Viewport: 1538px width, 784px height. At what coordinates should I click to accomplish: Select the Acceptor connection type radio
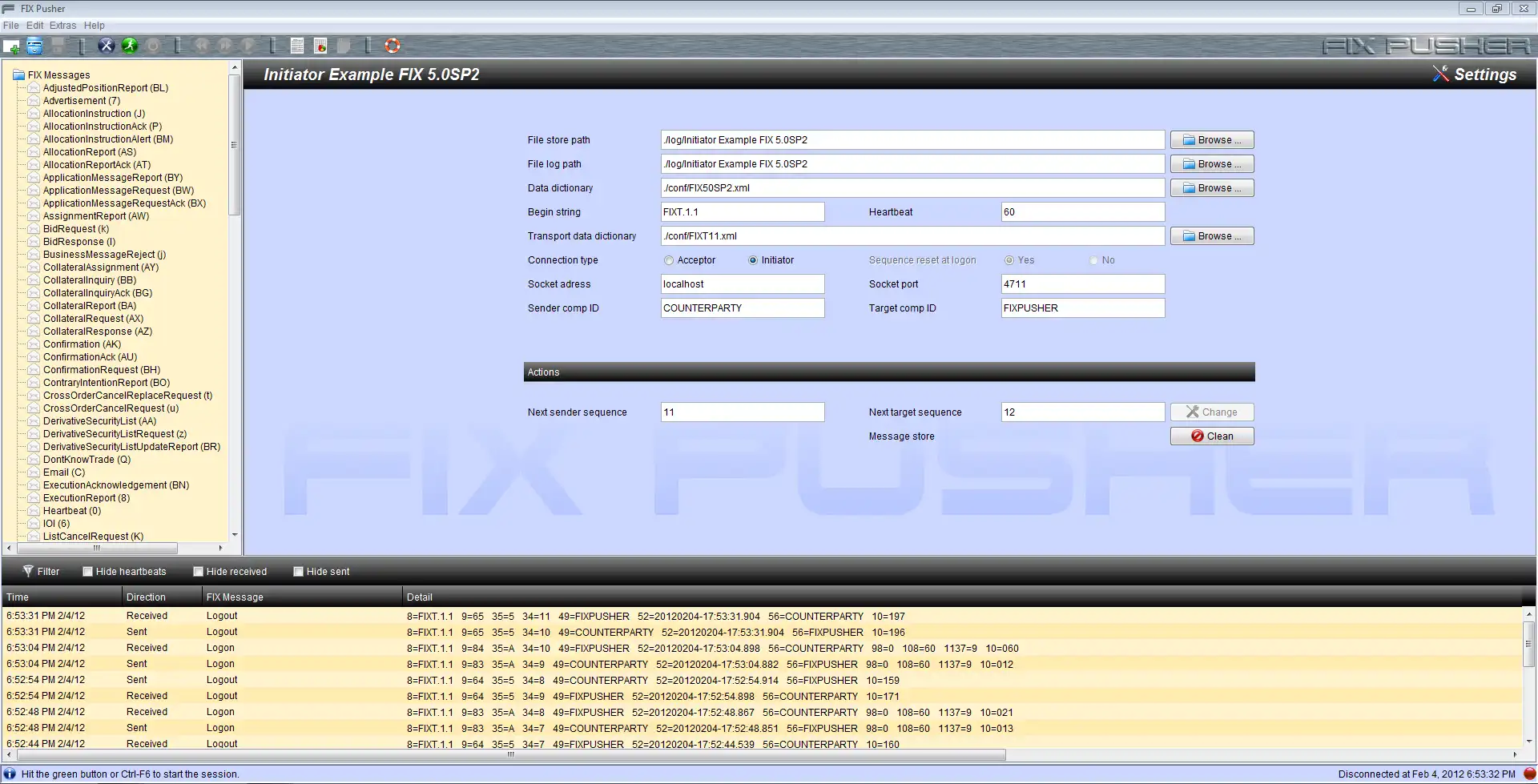pyautogui.click(x=669, y=260)
